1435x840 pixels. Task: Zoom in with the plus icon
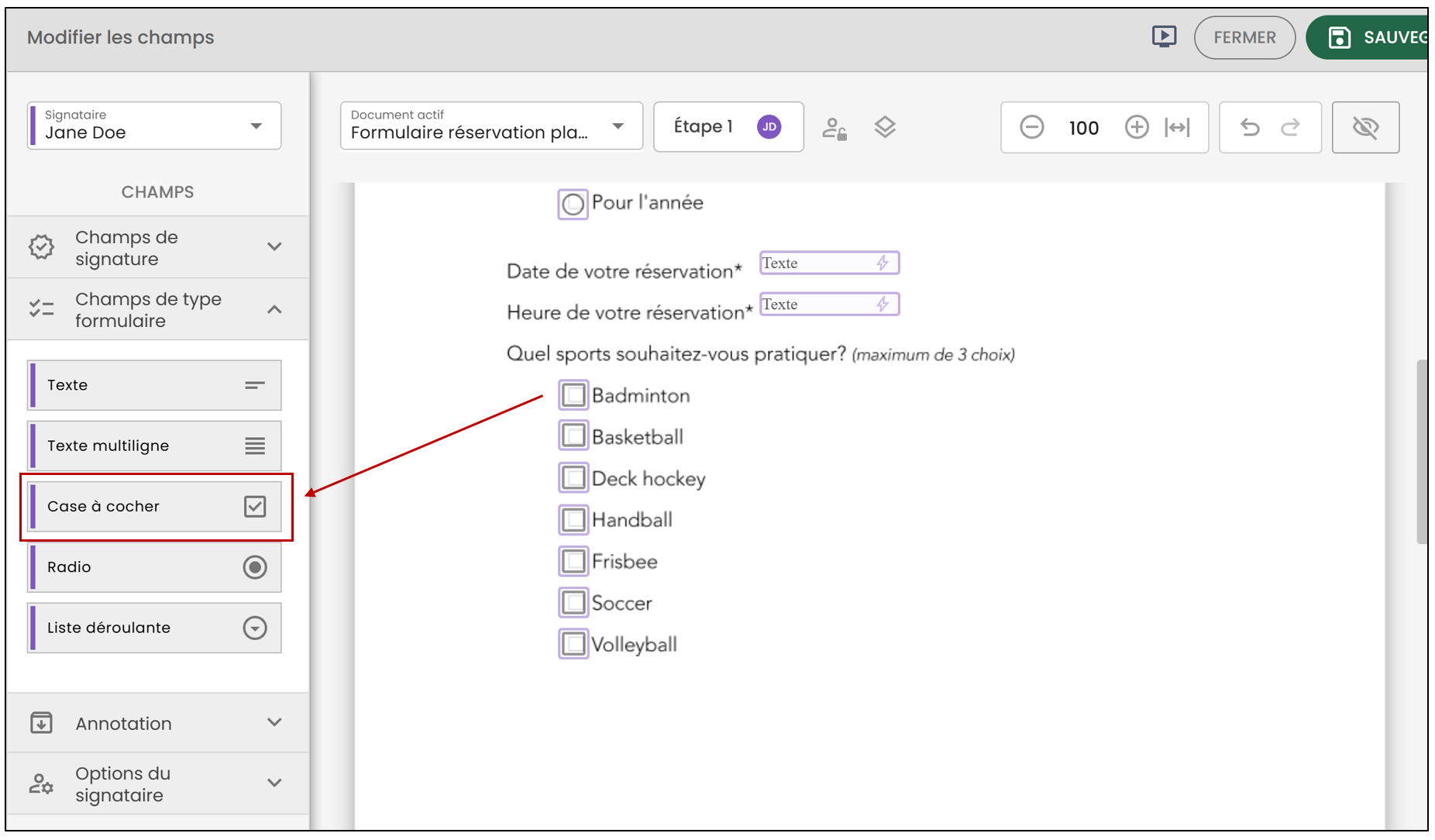(x=1137, y=127)
